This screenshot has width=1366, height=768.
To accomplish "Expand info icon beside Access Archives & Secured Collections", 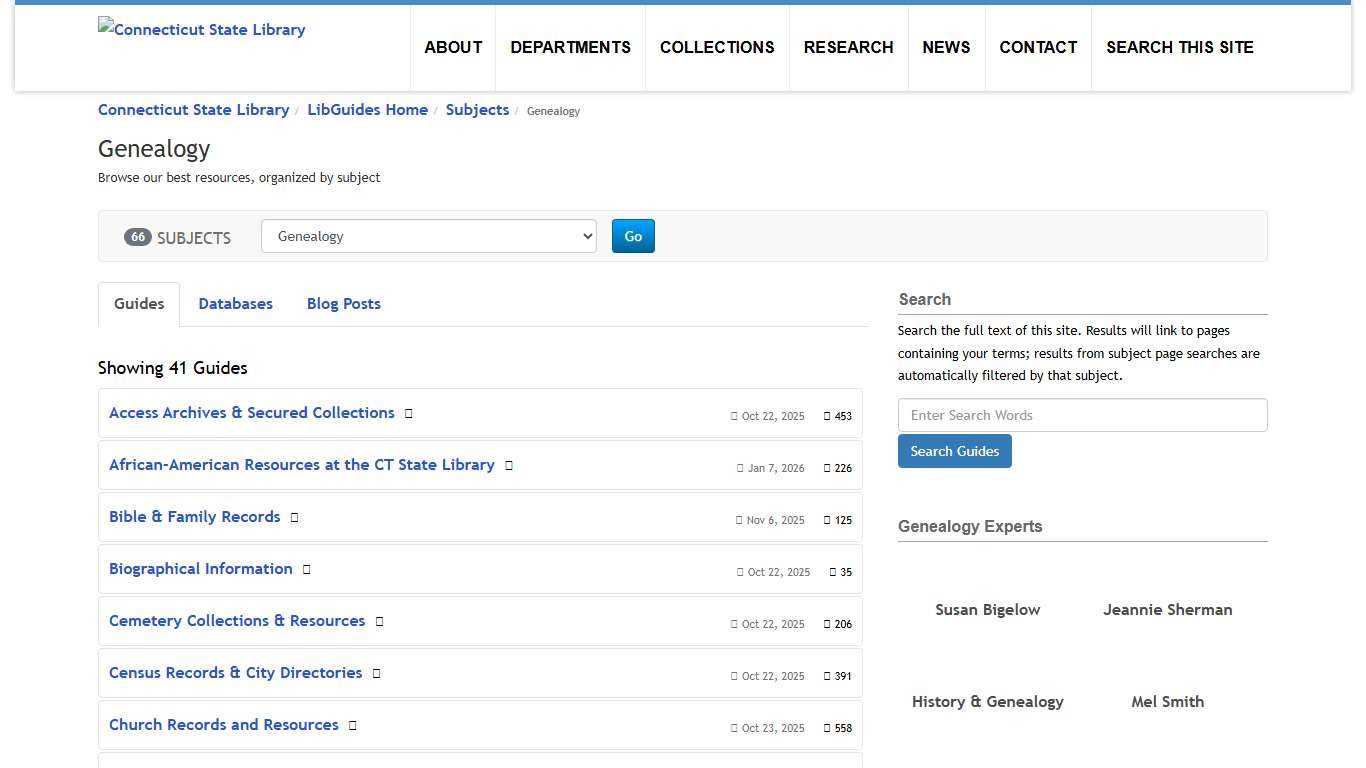I will 408,413.
